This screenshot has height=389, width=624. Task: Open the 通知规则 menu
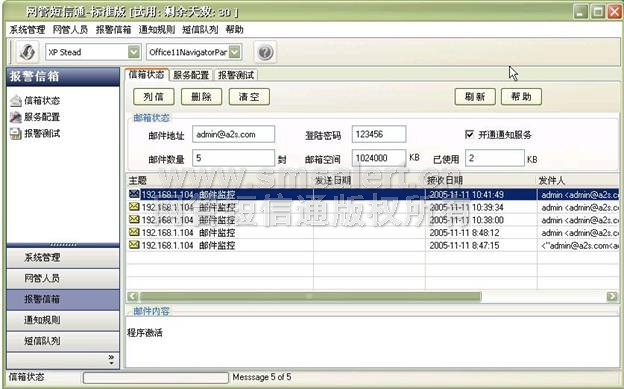click(x=157, y=29)
